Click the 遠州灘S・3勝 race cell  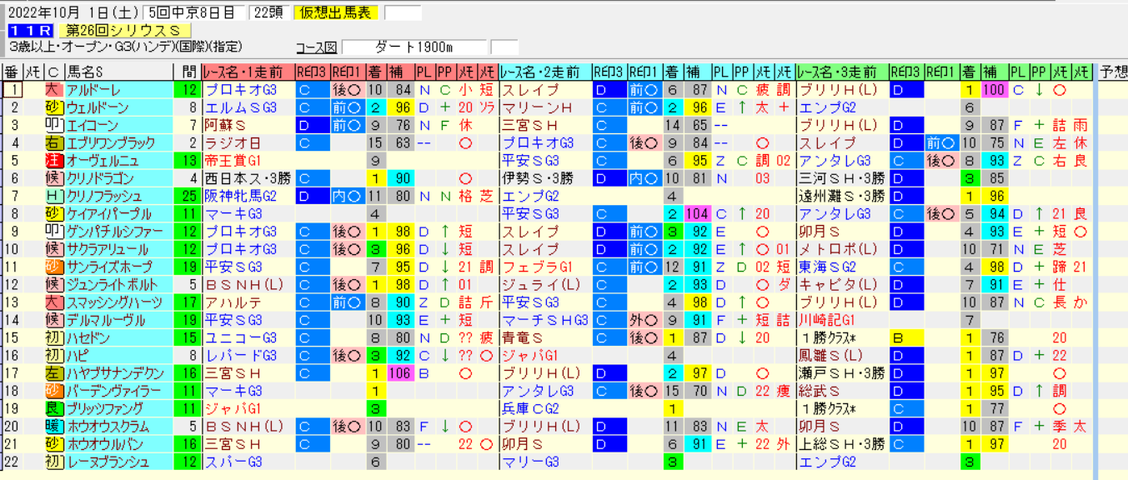pos(842,196)
